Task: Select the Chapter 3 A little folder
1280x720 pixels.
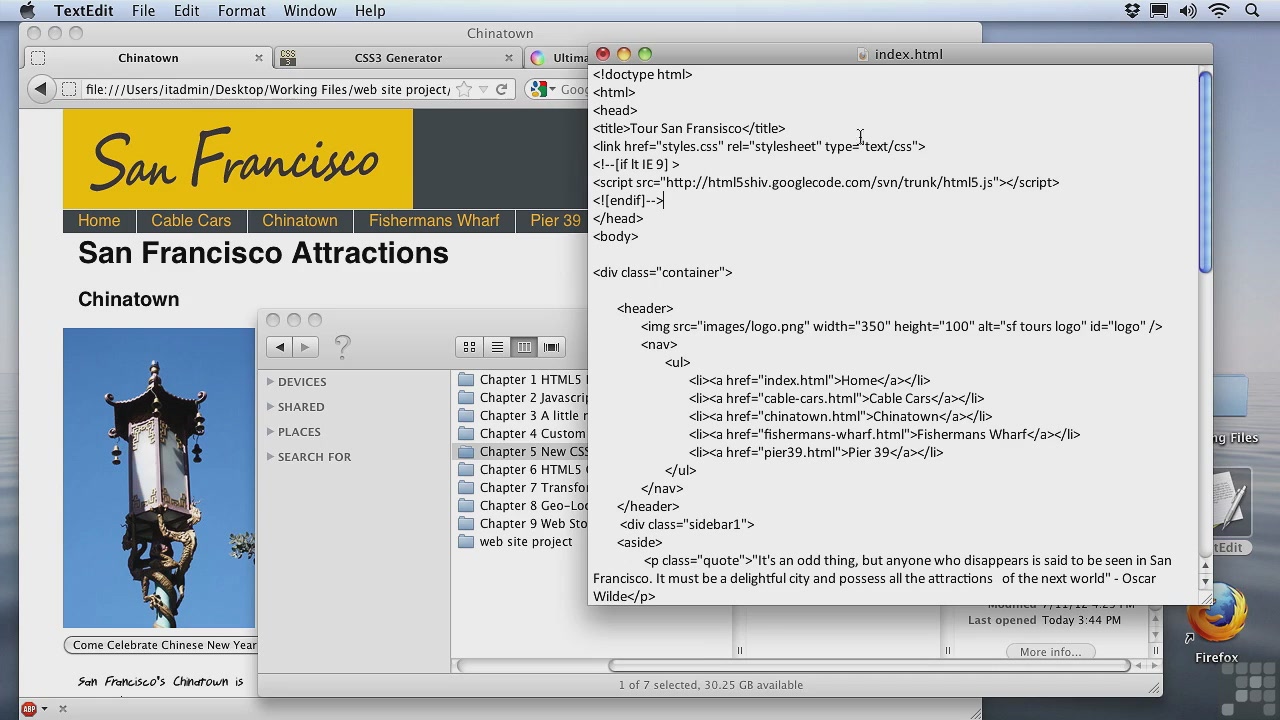Action: pos(522,416)
